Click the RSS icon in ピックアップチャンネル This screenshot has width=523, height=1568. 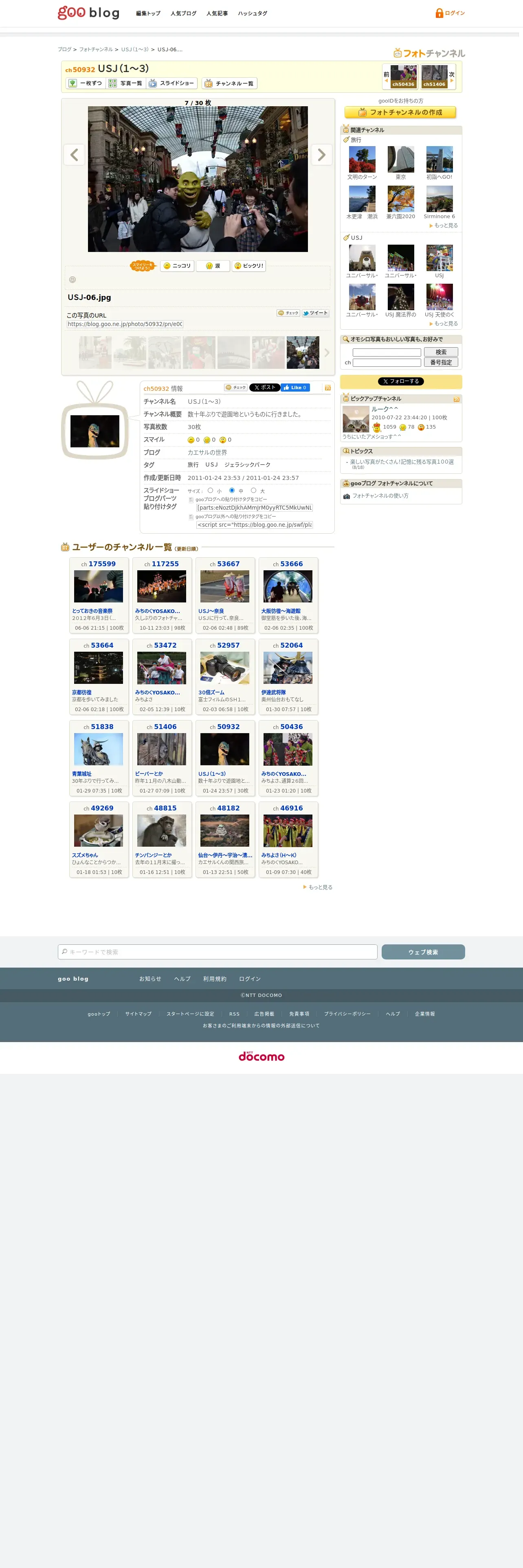[x=457, y=399]
